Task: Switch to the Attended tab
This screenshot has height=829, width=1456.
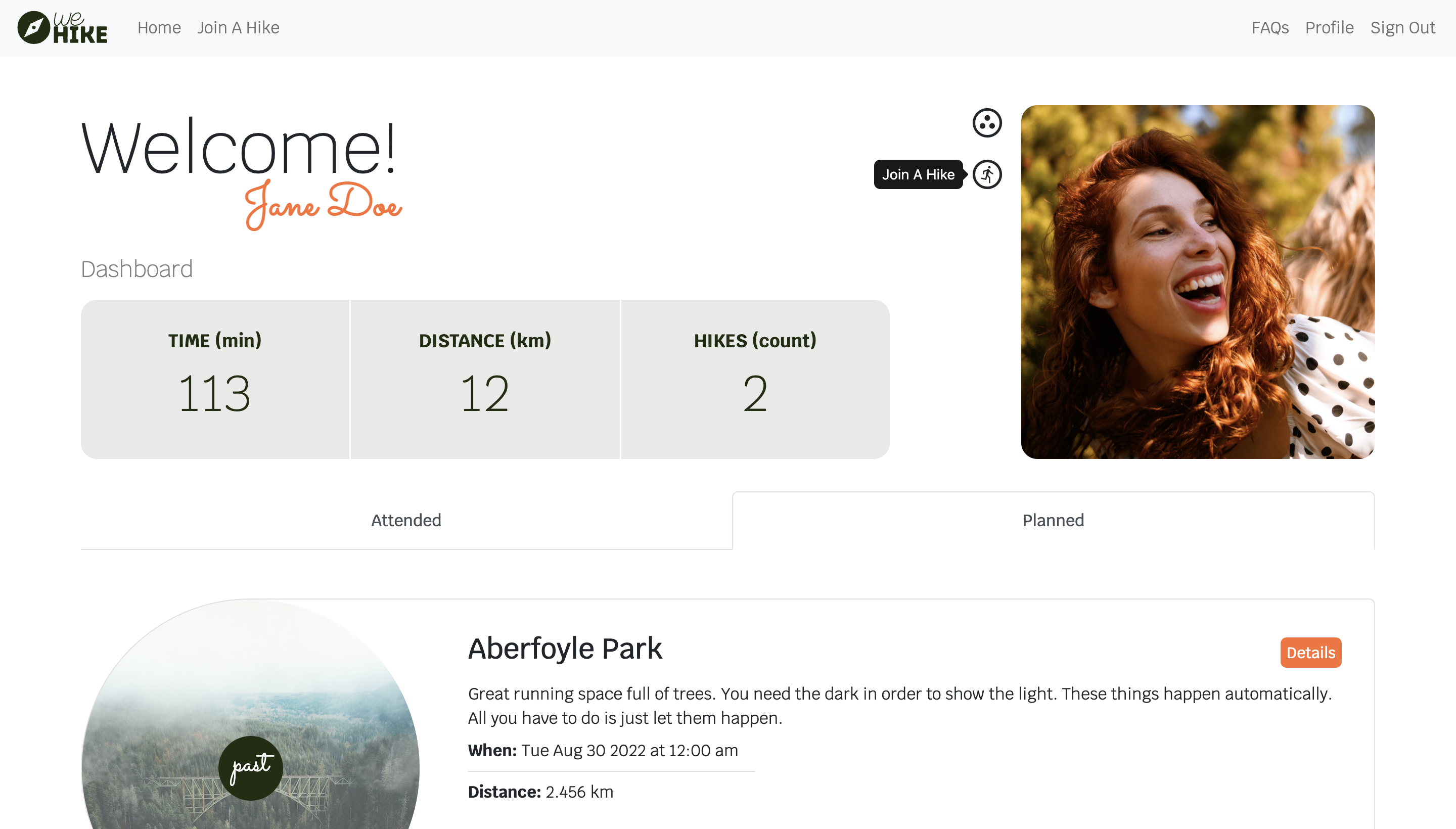Action: point(406,520)
